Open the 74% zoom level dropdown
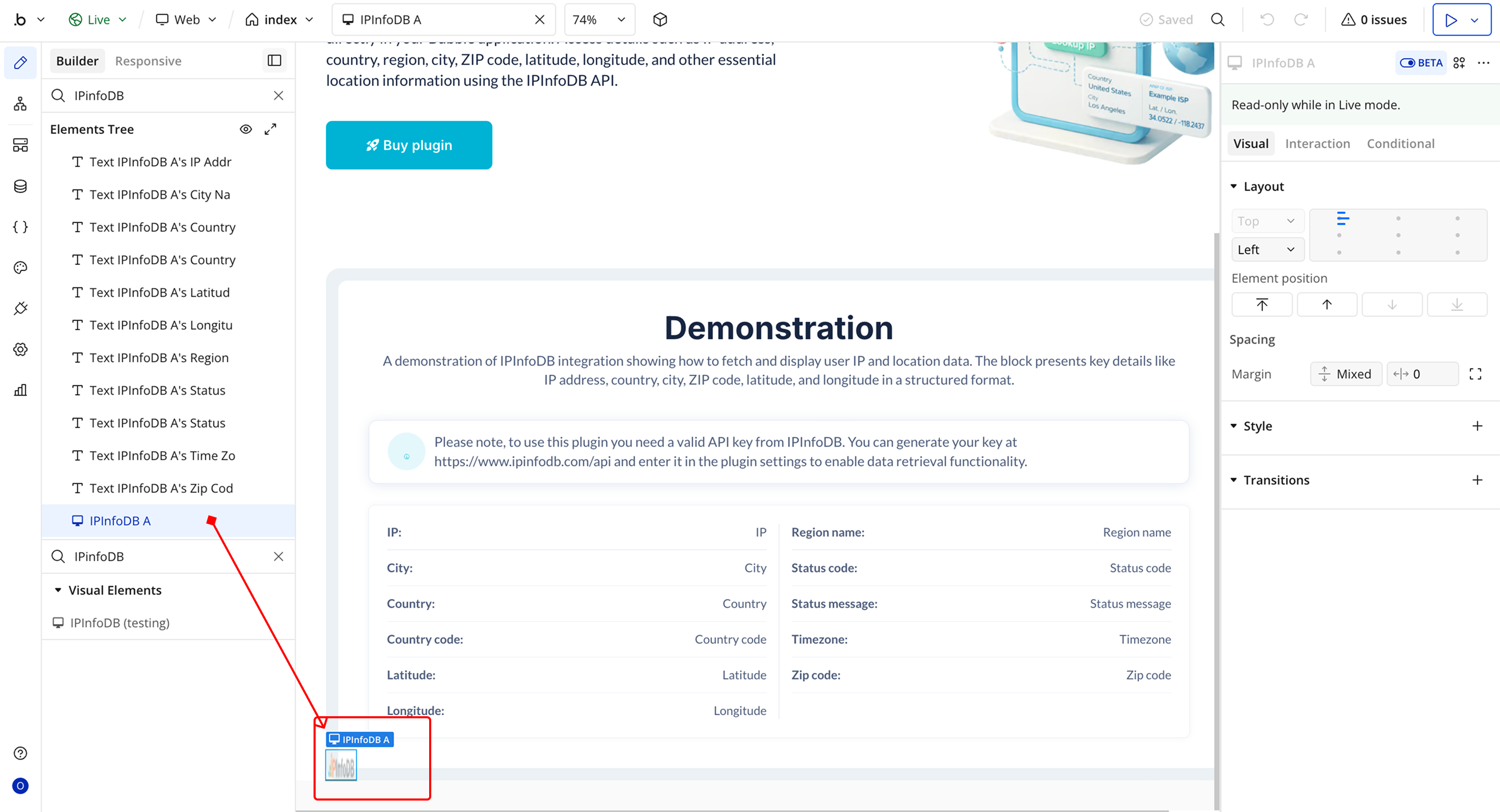 pyautogui.click(x=598, y=20)
